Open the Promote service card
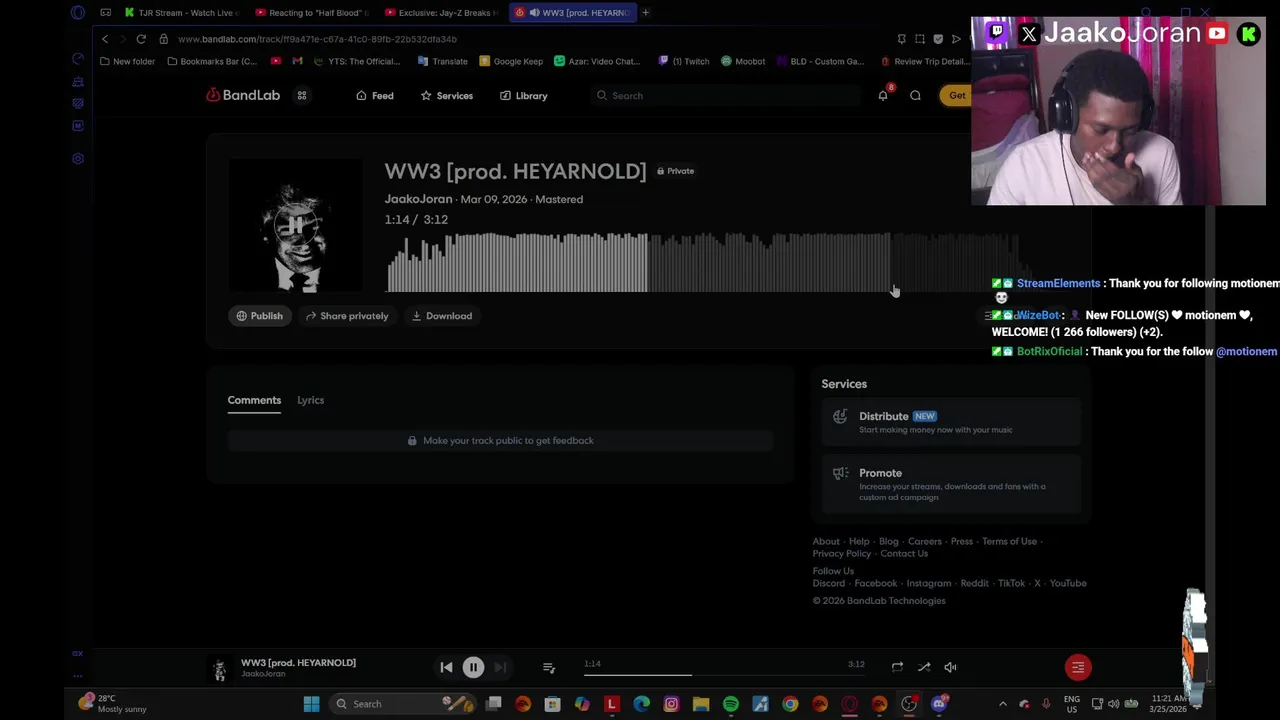This screenshot has height=720, width=1280. click(951, 484)
